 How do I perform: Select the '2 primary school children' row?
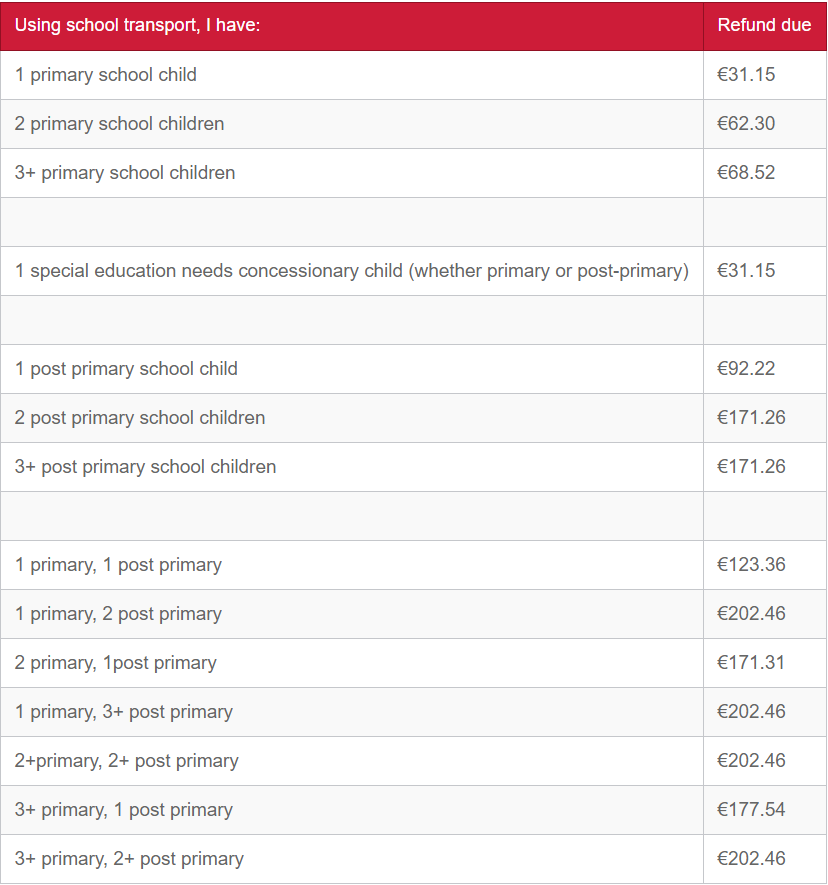pyautogui.click(x=413, y=124)
